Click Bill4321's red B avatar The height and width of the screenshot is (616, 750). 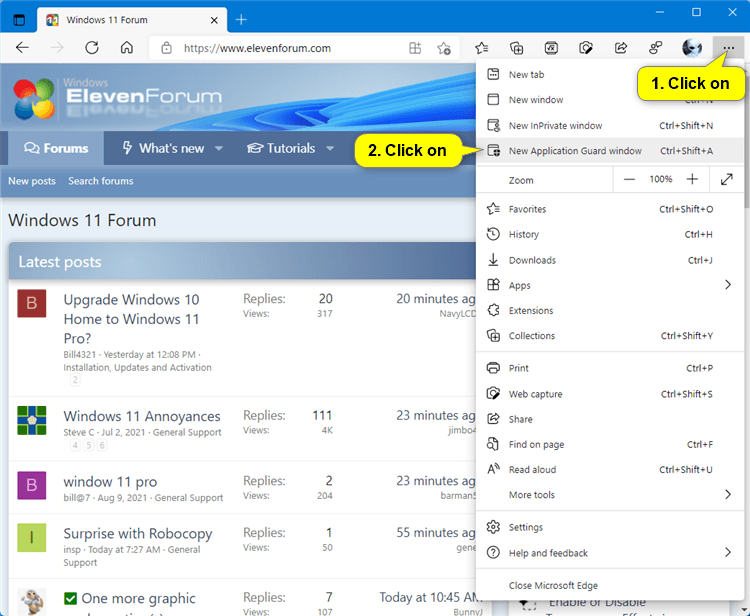32,303
